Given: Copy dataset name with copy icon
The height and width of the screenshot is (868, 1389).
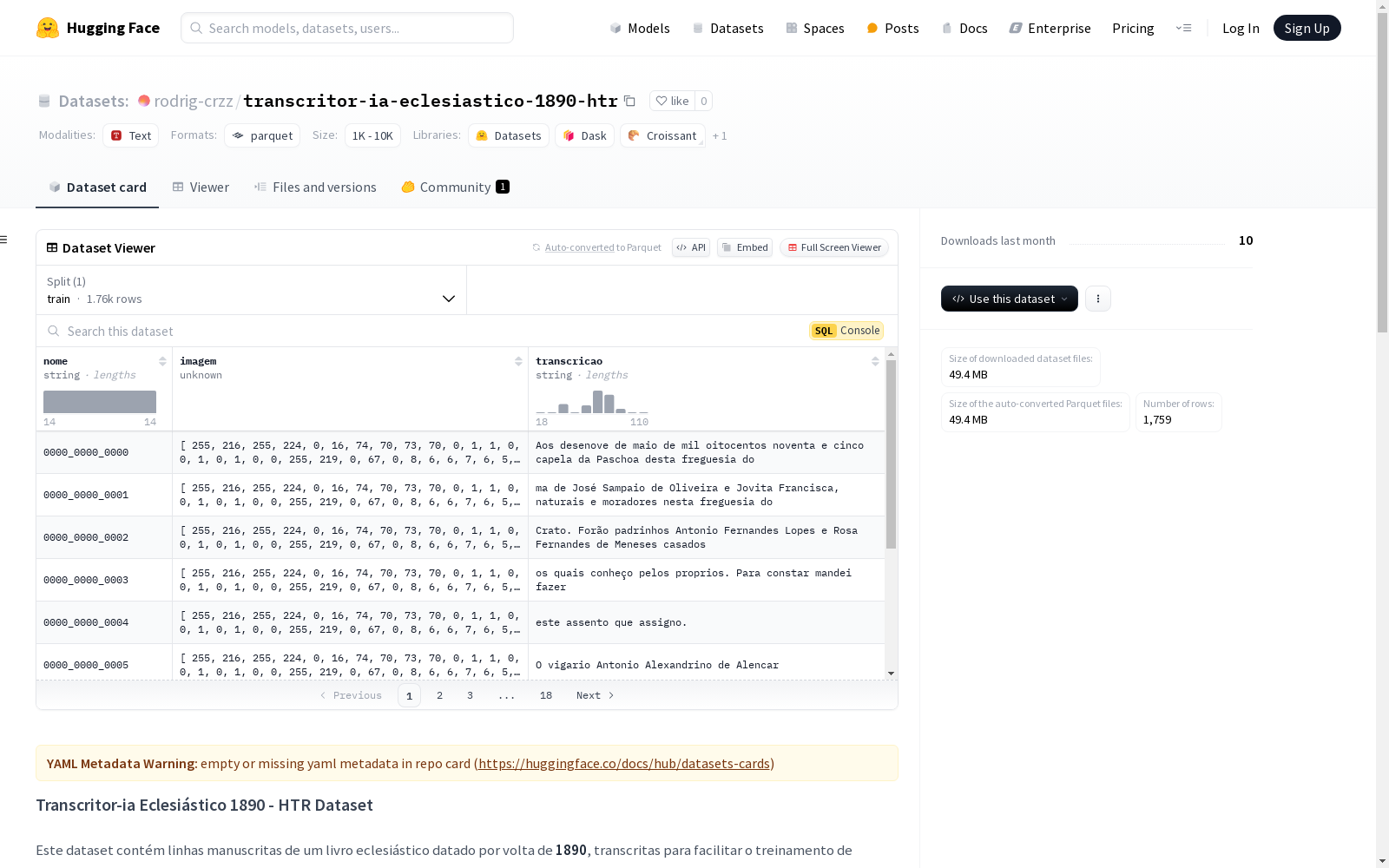Looking at the screenshot, I should (x=629, y=101).
